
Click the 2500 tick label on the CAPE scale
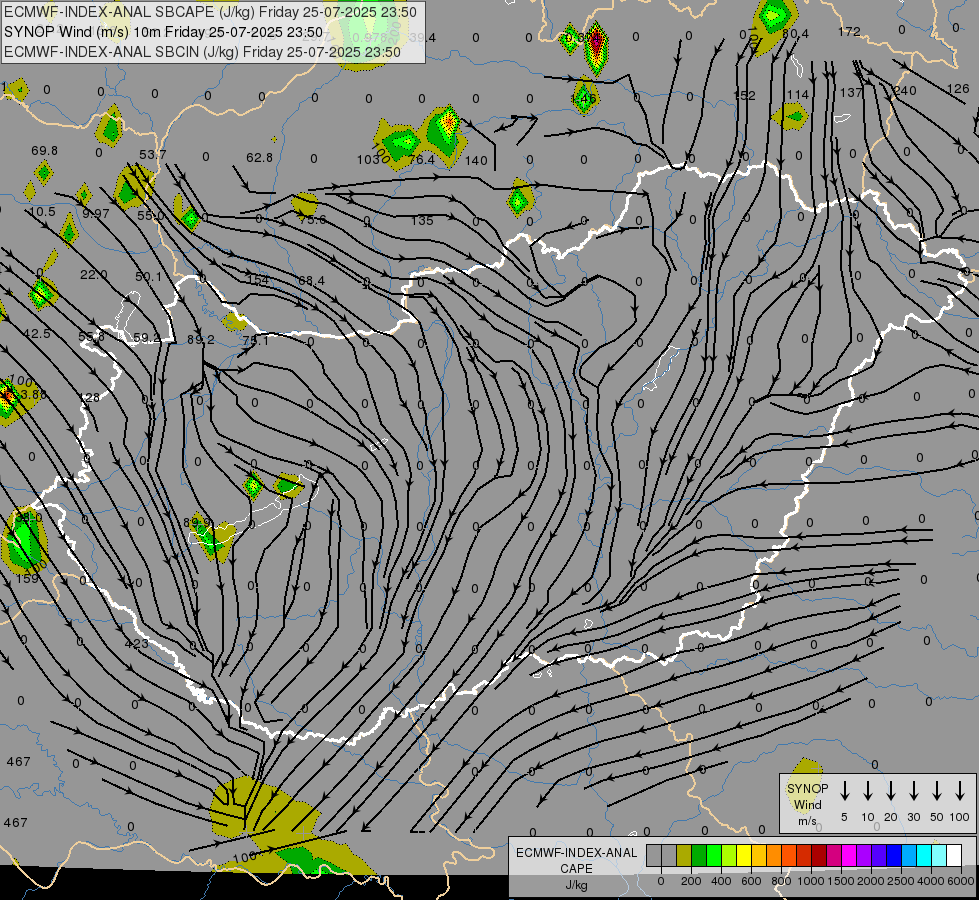pos(900,881)
